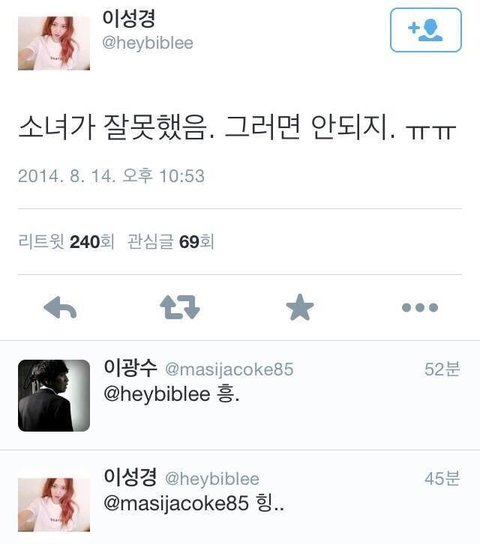Click the follow user button
The width and height of the screenshot is (480, 544).
[x=426, y=30]
